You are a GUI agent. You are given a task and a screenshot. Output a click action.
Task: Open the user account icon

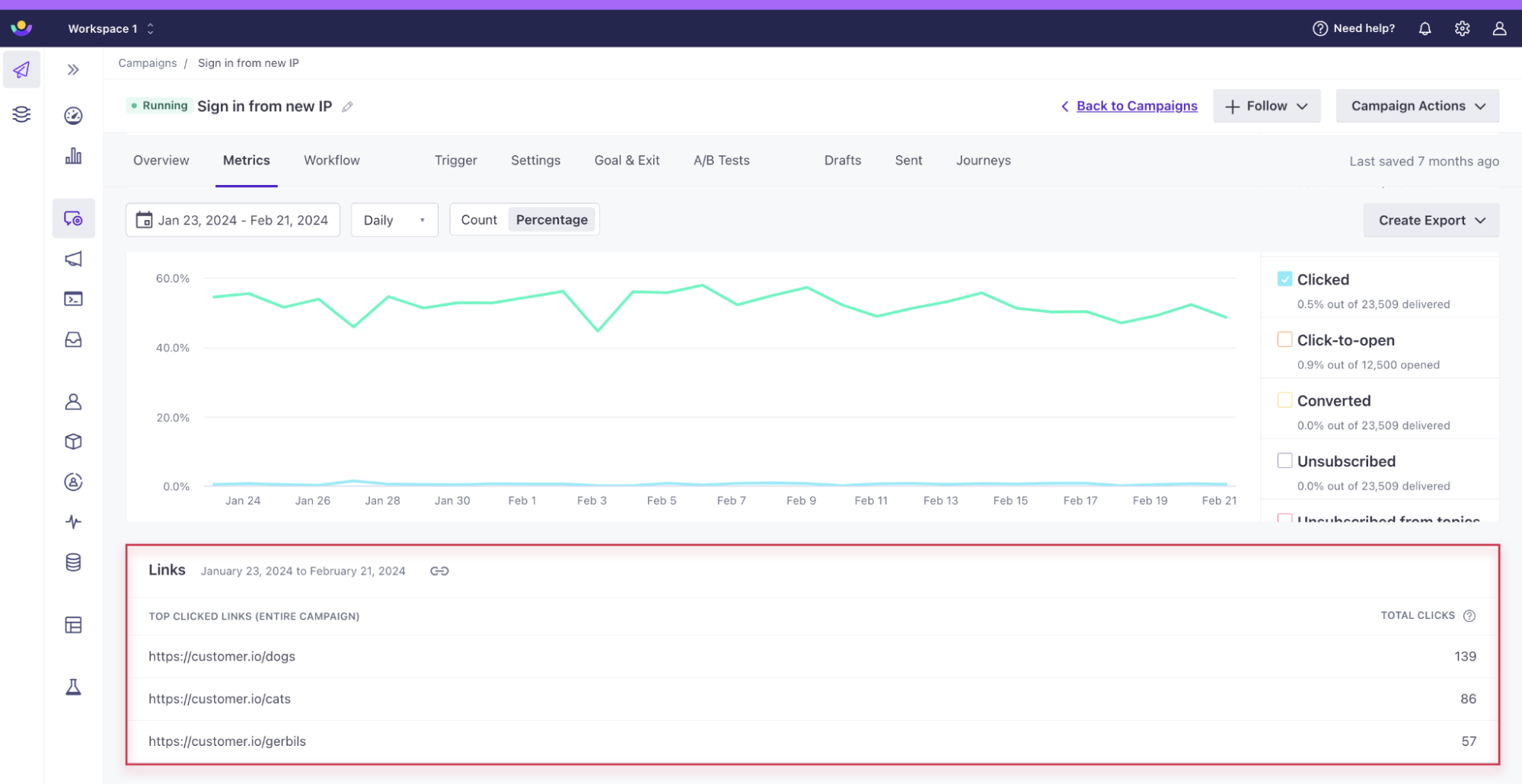[x=1499, y=28]
